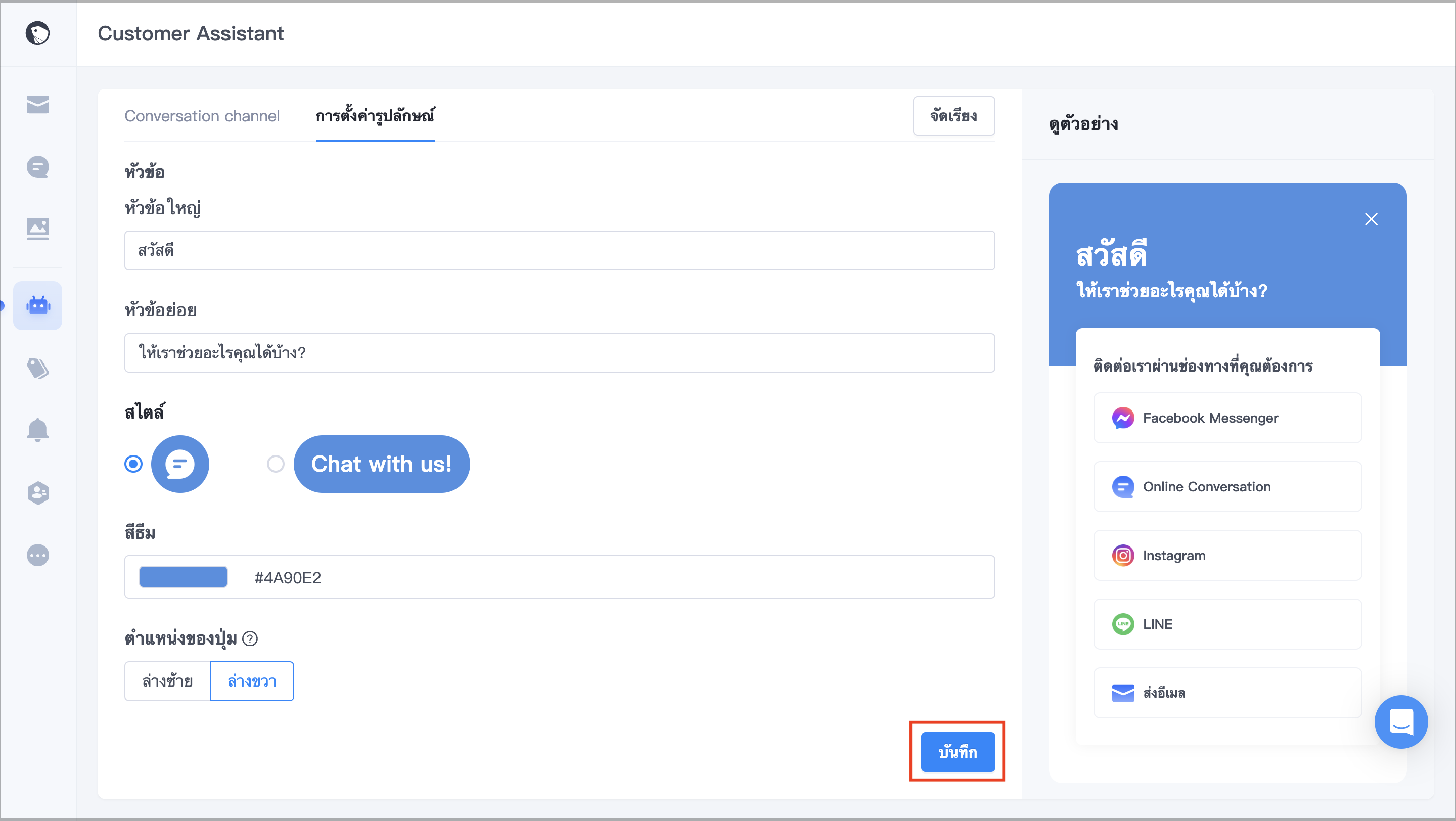Viewport: 1456px width, 821px height.
Task: Click the blue theme color swatch
Action: click(x=183, y=577)
